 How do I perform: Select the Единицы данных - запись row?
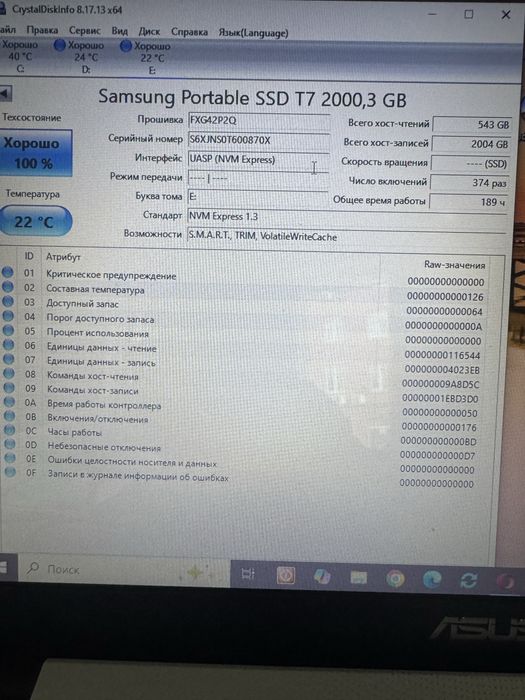click(243, 365)
